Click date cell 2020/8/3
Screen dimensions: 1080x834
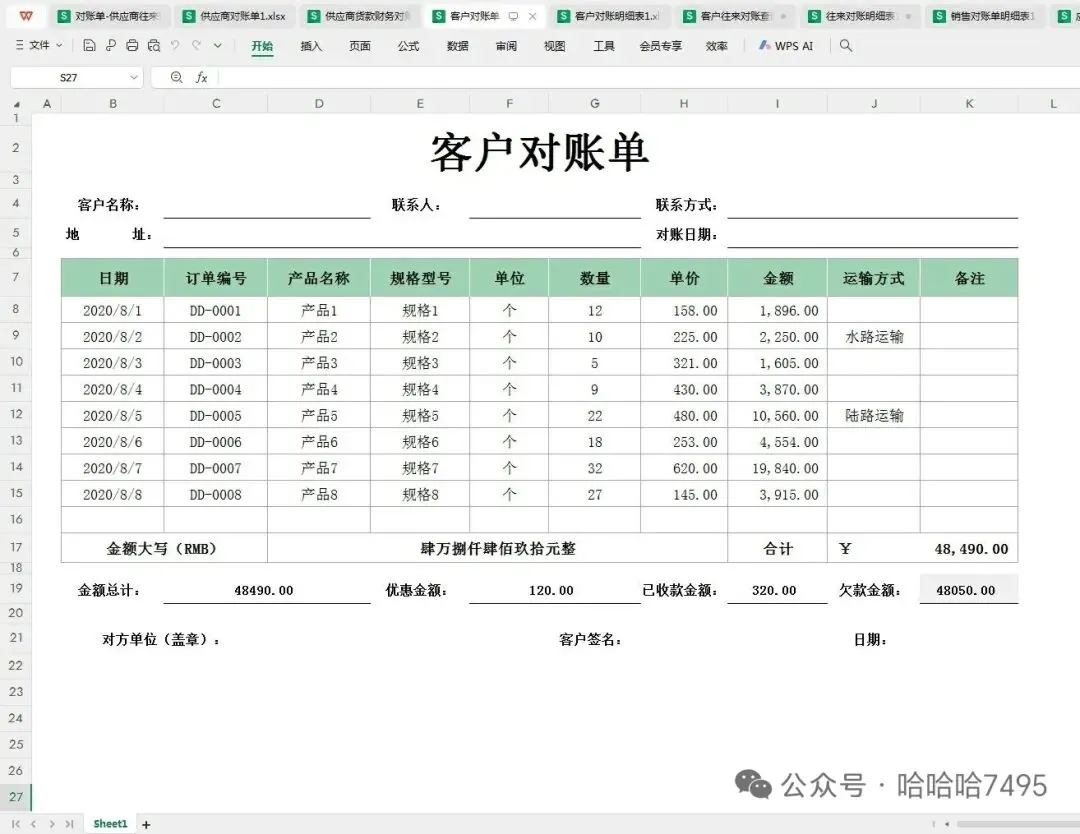point(112,363)
